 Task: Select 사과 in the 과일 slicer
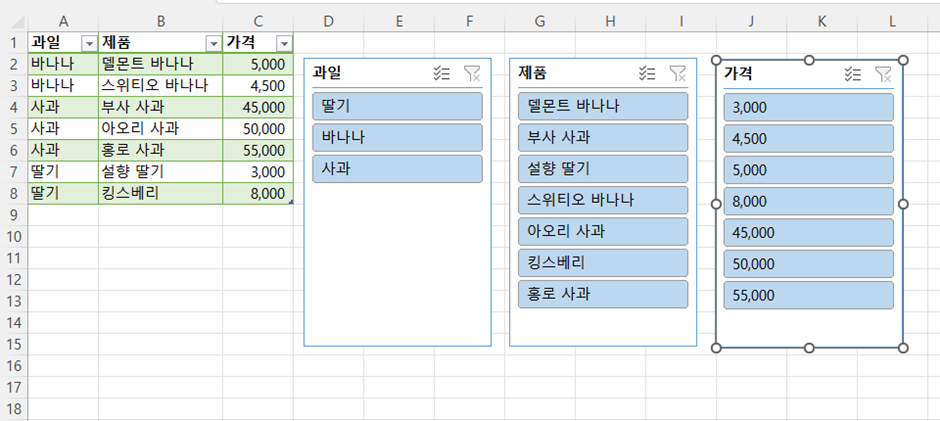tap(397, 169)
